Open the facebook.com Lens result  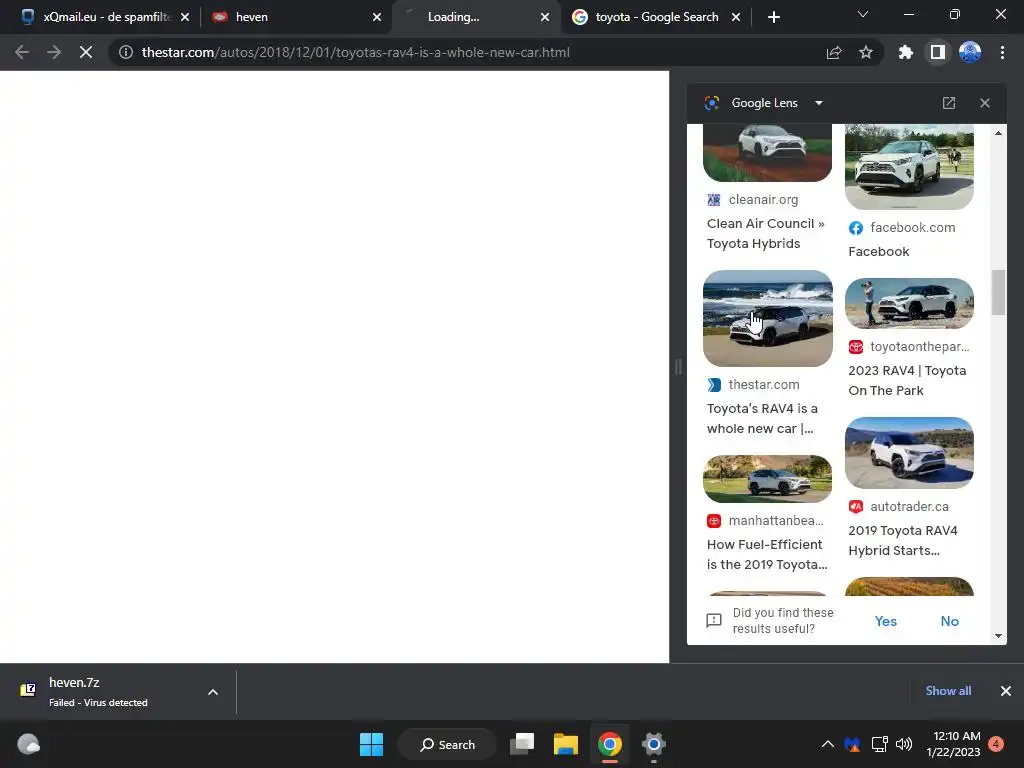click(x=878, y=251)
